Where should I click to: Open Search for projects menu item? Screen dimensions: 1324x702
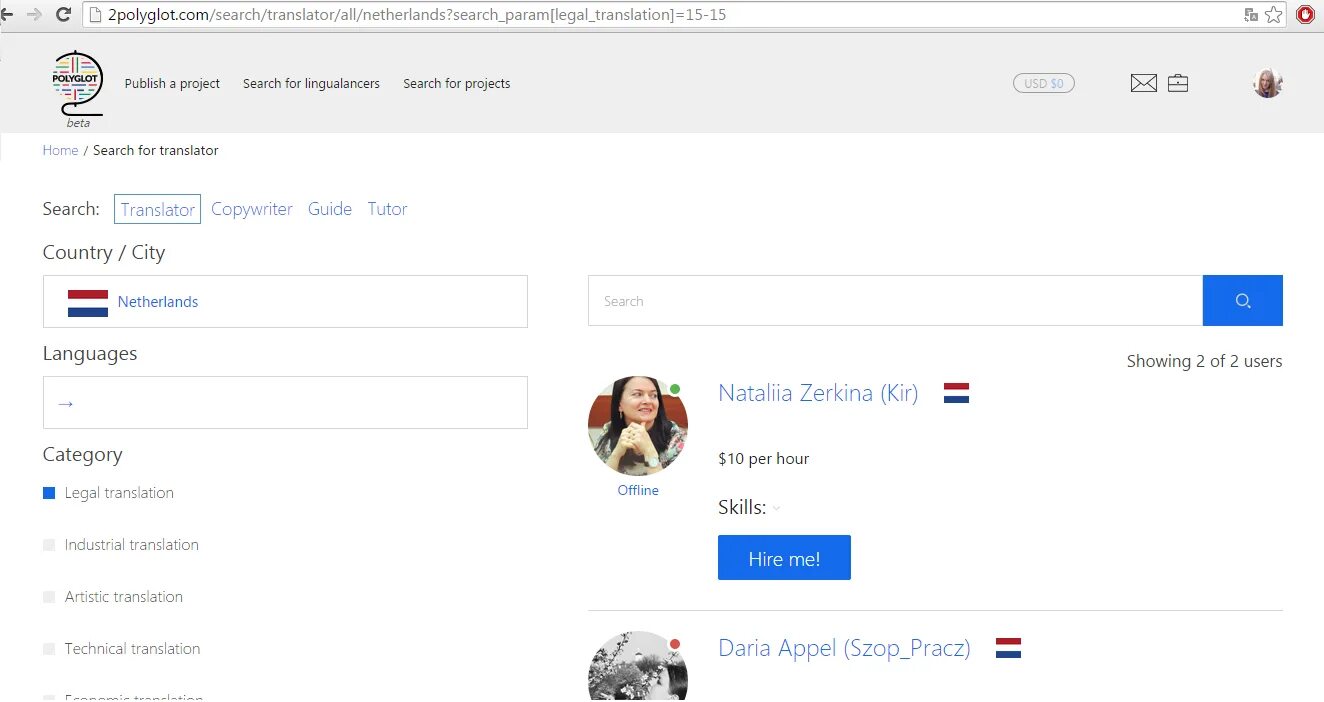pos(457,84)
